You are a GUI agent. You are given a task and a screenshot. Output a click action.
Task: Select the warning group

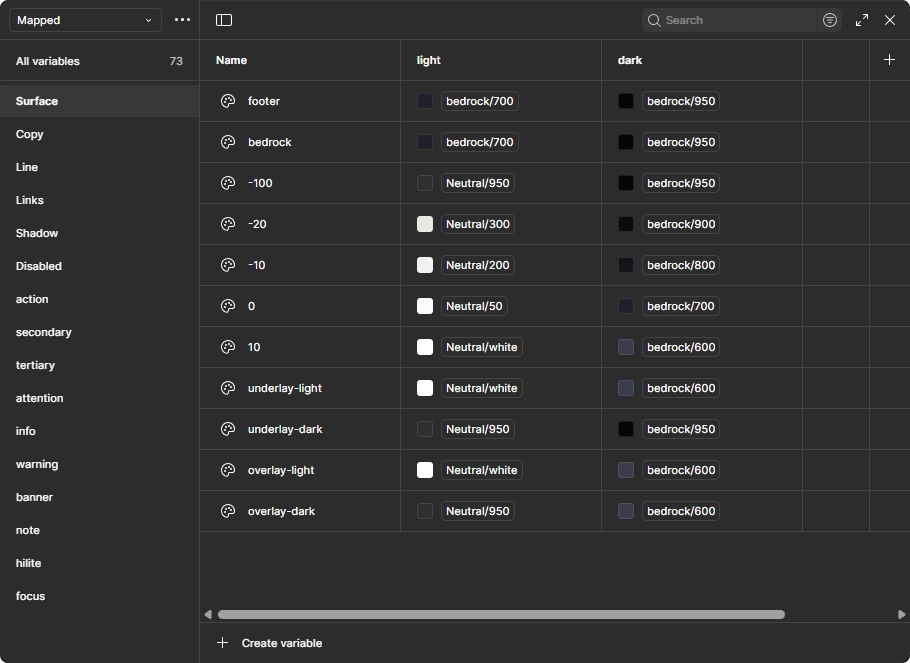(37, 464)
